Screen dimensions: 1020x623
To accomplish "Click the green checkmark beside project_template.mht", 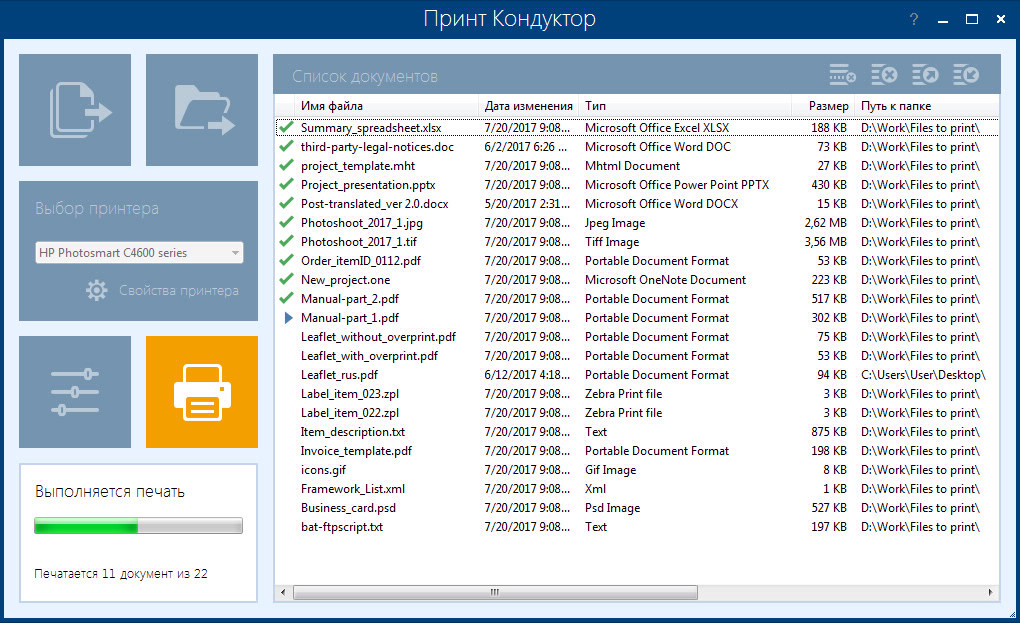I will pos(286,165).
